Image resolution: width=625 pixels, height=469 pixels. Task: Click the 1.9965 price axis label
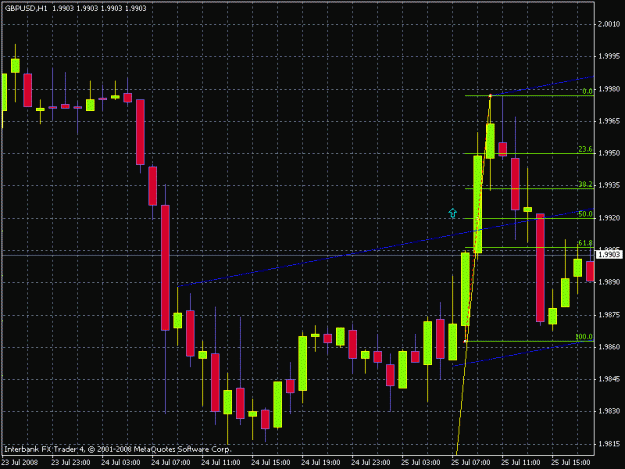[x=609, y=121]
